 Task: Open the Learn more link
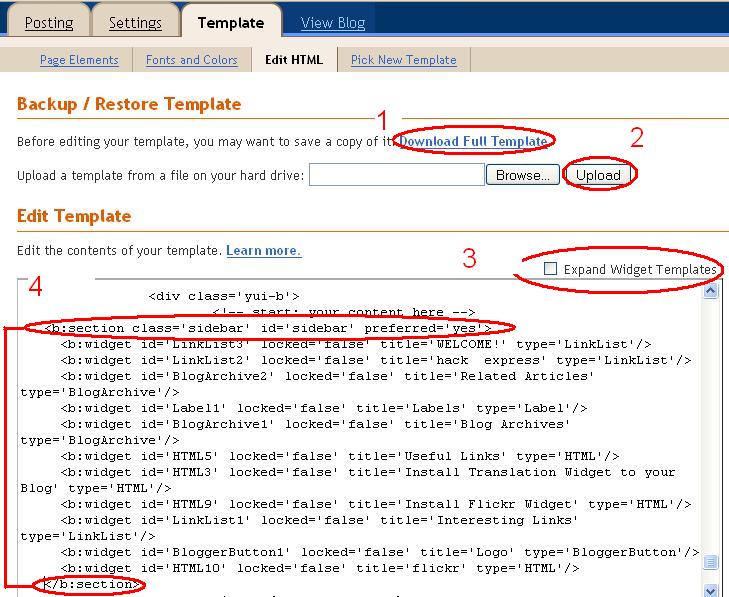[263, 250]
